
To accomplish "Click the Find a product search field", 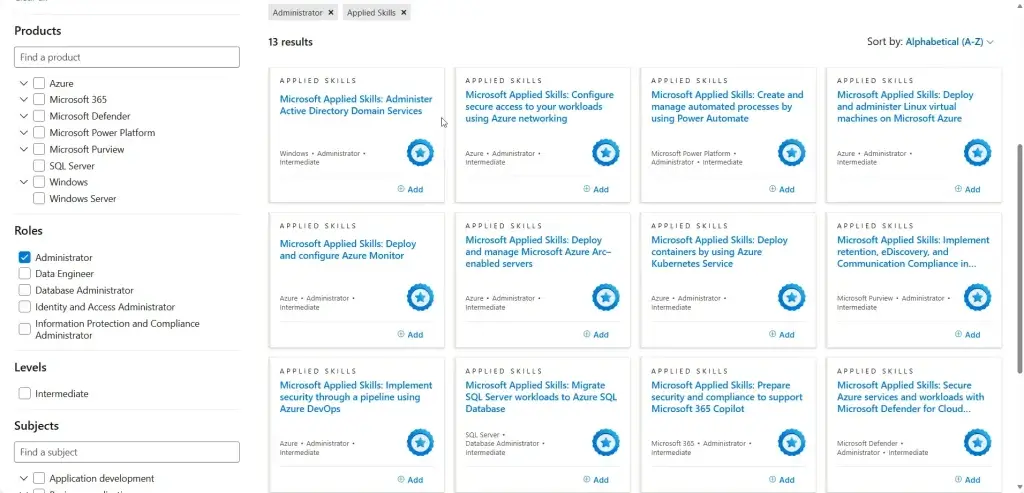I will tap(127, 57).
